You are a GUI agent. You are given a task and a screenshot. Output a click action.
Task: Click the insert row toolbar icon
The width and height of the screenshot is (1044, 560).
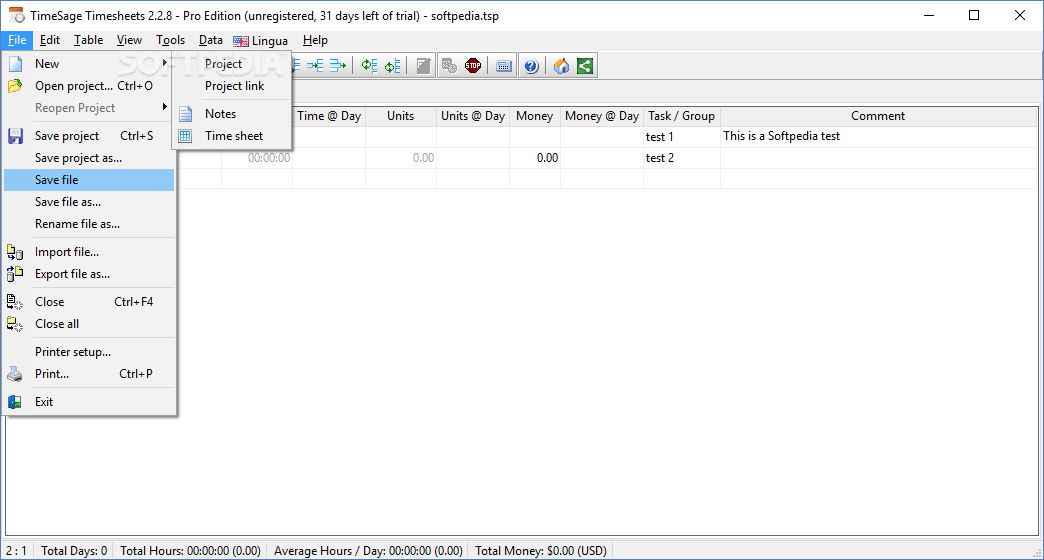coord(315,65)
